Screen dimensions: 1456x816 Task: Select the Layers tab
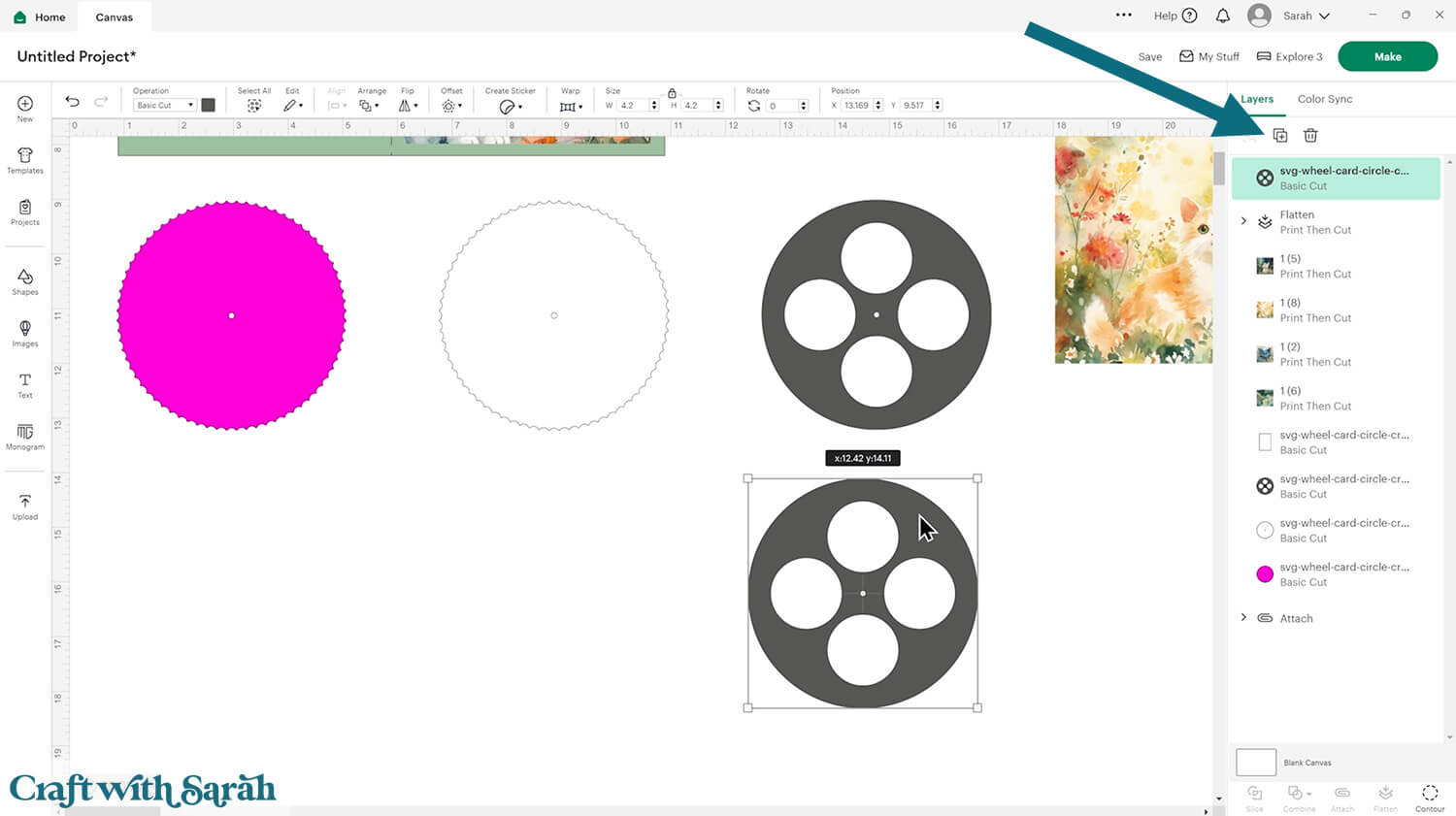click(1257, 99)
